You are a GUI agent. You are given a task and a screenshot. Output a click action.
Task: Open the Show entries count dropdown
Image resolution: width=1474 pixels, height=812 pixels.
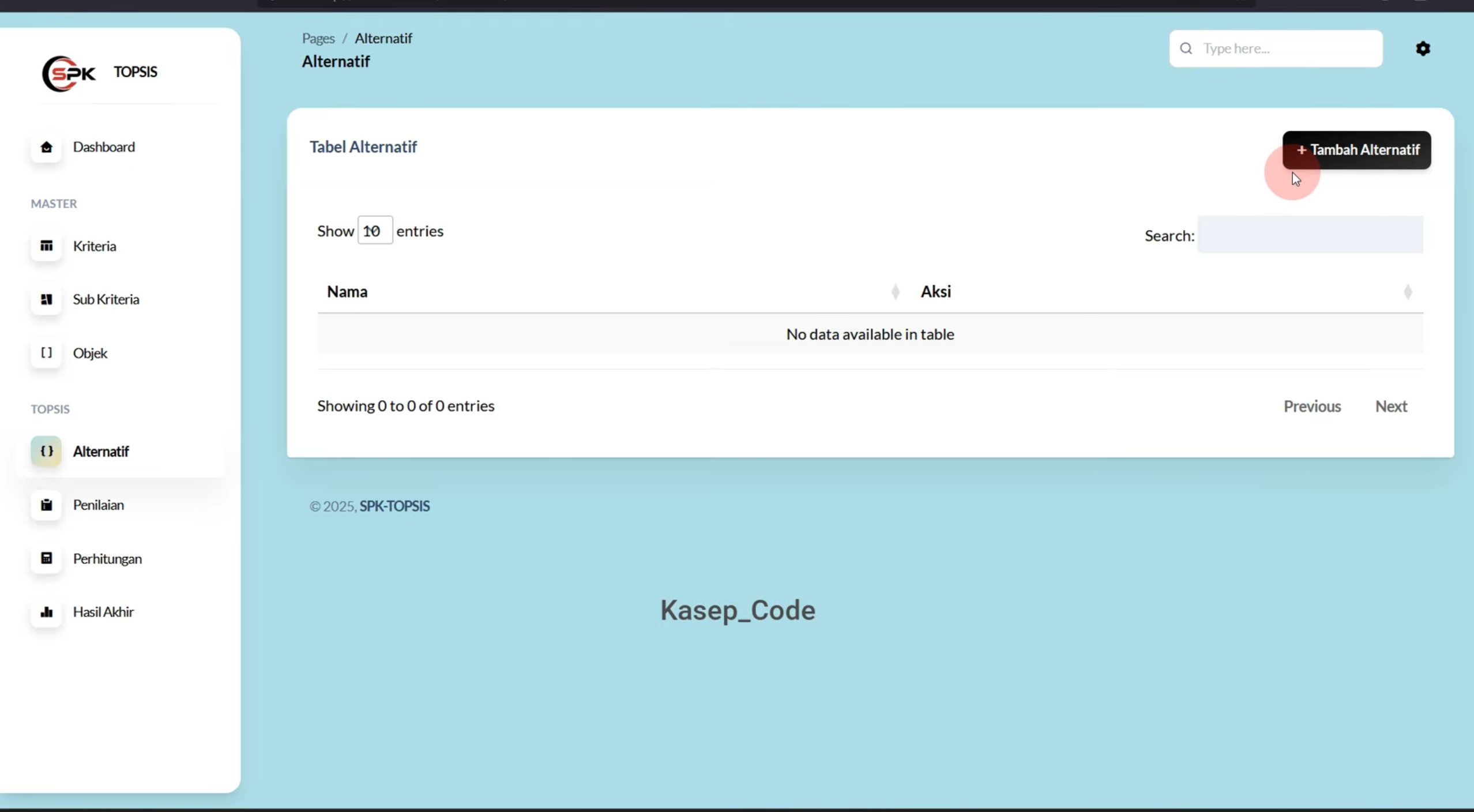tap(375, 231)
